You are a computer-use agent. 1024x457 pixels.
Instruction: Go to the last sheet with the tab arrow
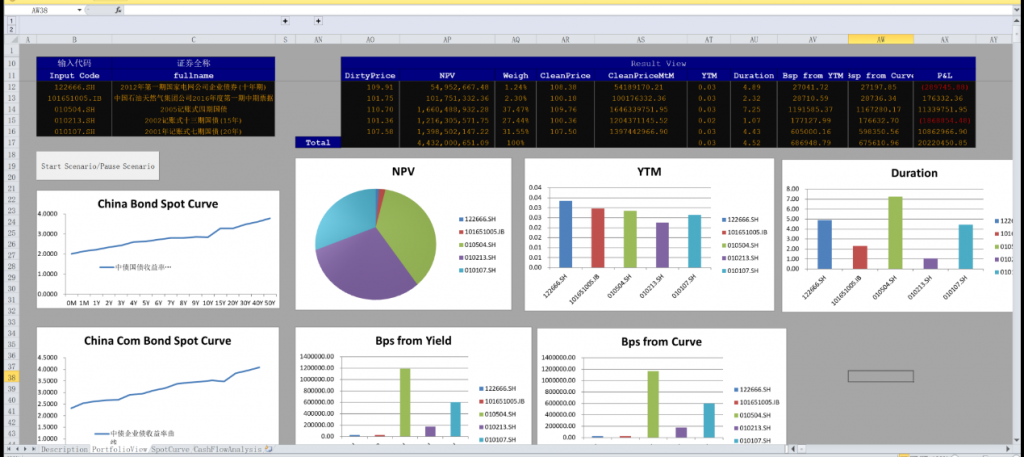[33, 449]
